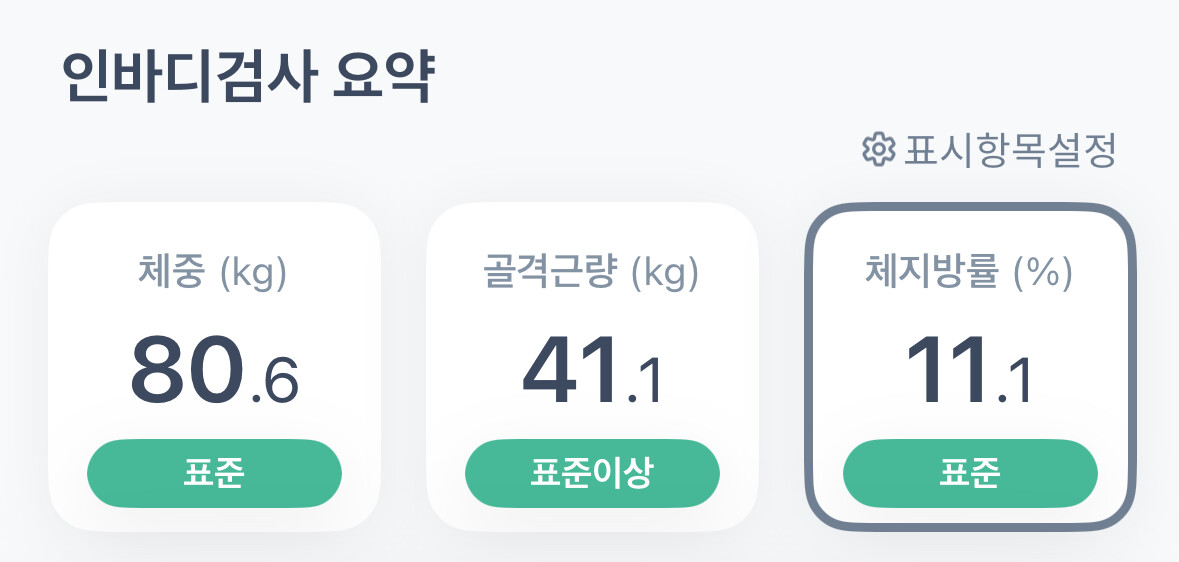Tap the 표준 badge under 체중
Screen dimensions: 1179x562
click(x=214, y=473)
